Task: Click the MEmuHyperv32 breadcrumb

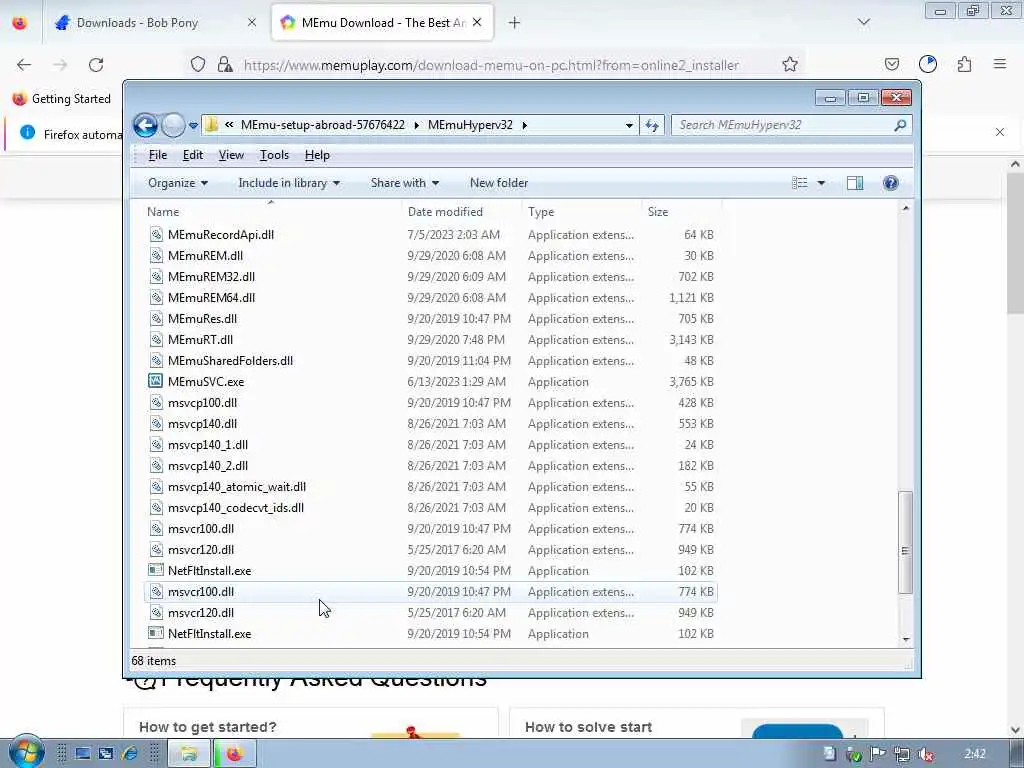Action: [470, 125]
